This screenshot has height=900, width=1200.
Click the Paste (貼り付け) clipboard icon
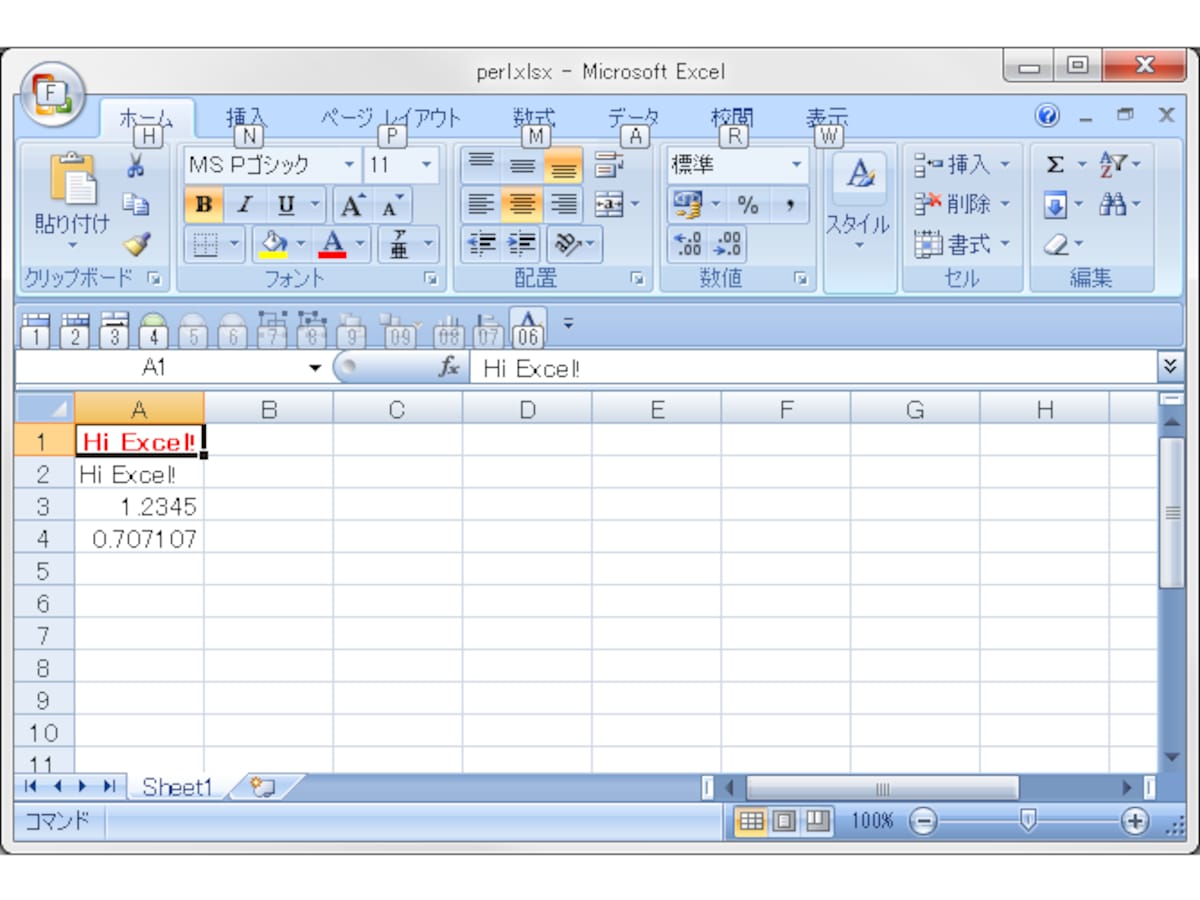point(73,180)
